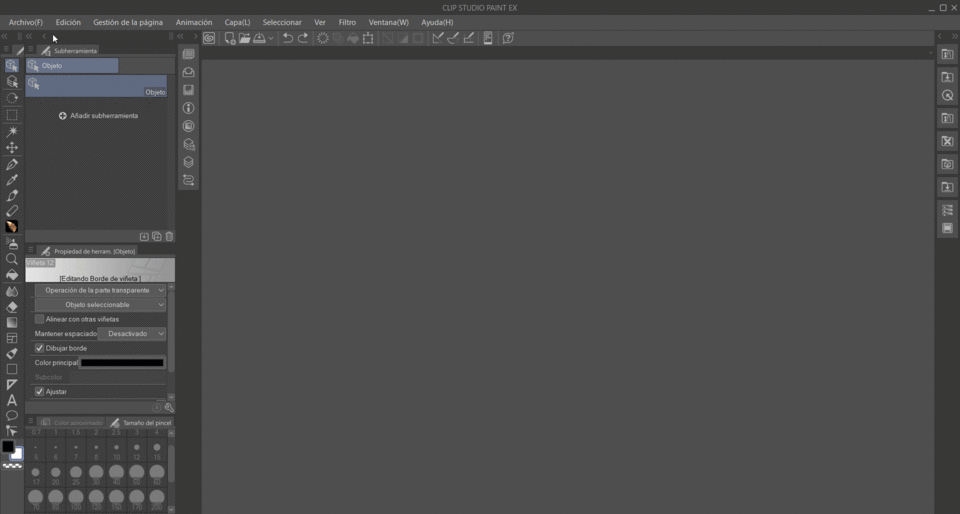Open the Filtro menu
This screenshot has width=960, height=514.
347,22
